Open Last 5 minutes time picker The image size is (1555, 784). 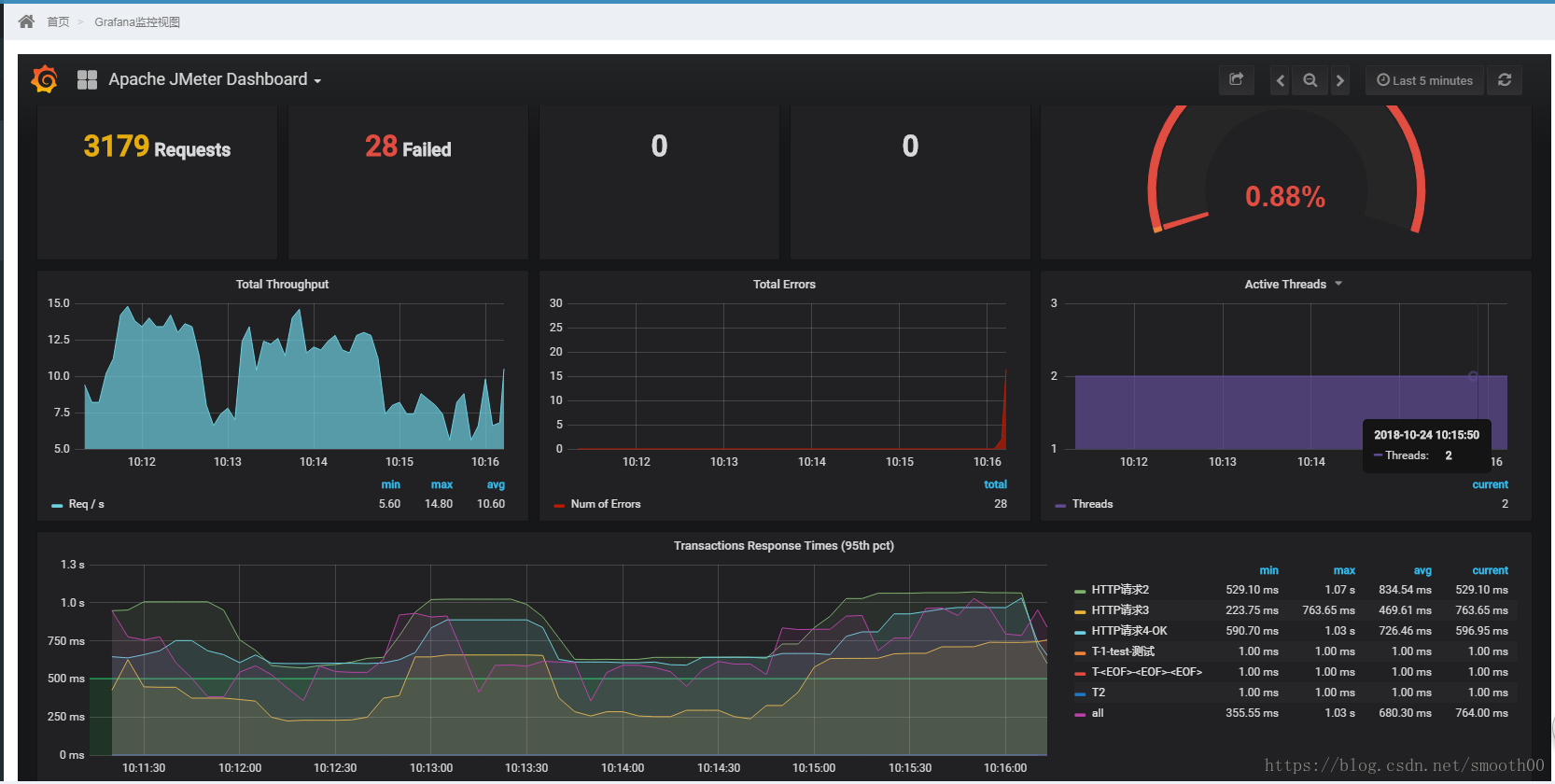(x=1424, y=80)
